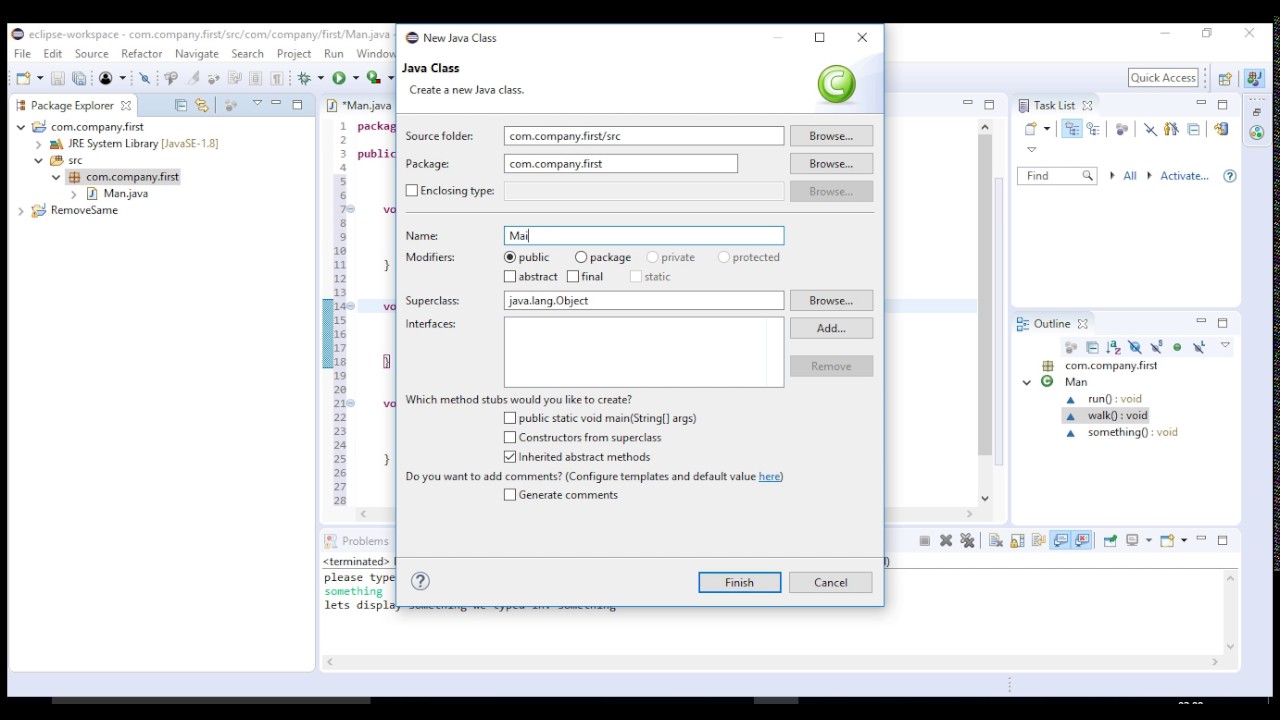Screen dimensions: 1280x720
Task: Collapse Man class in Outline
Action: [1027, 382]
